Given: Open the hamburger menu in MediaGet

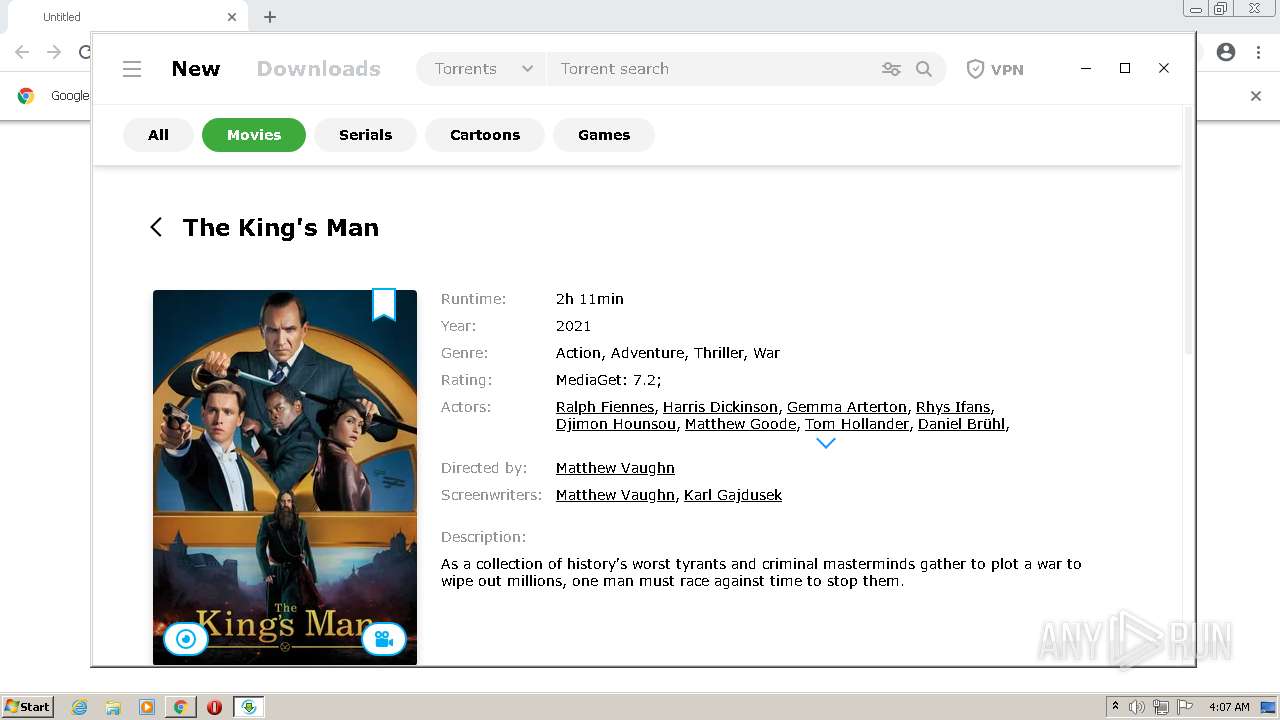Looking at the screenshot, I should [x=132, y=69].
